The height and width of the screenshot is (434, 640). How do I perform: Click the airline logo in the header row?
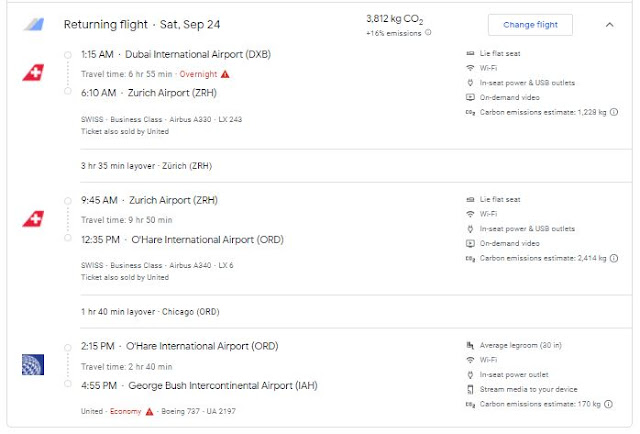click(33, 24)
